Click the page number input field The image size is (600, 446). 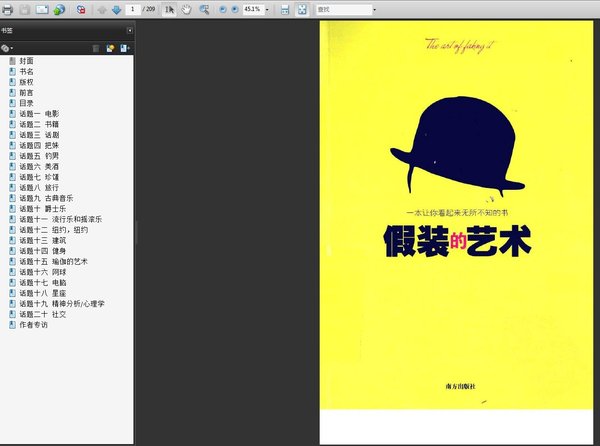coord(132,9)
